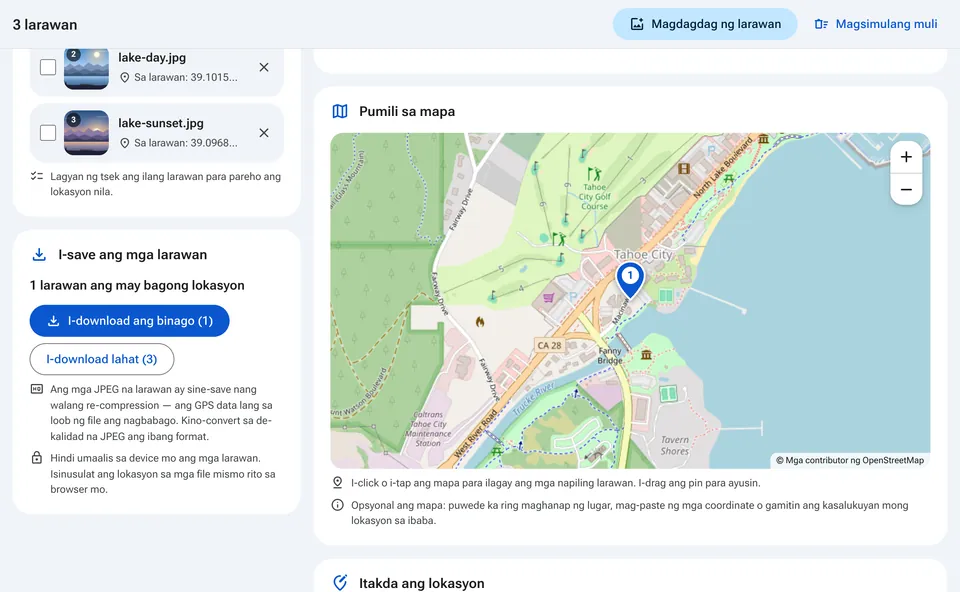960x592 pixels.
Task: Remove lake-sunset.jpg with its X icon
Action: pyautogui.click(x=264, y=133)
